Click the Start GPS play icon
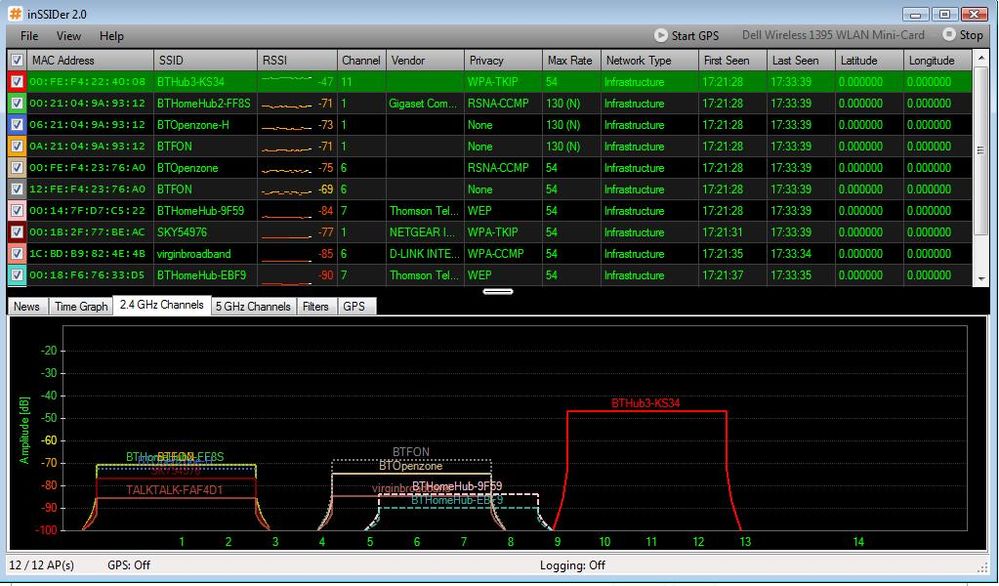 pos(661,36)
